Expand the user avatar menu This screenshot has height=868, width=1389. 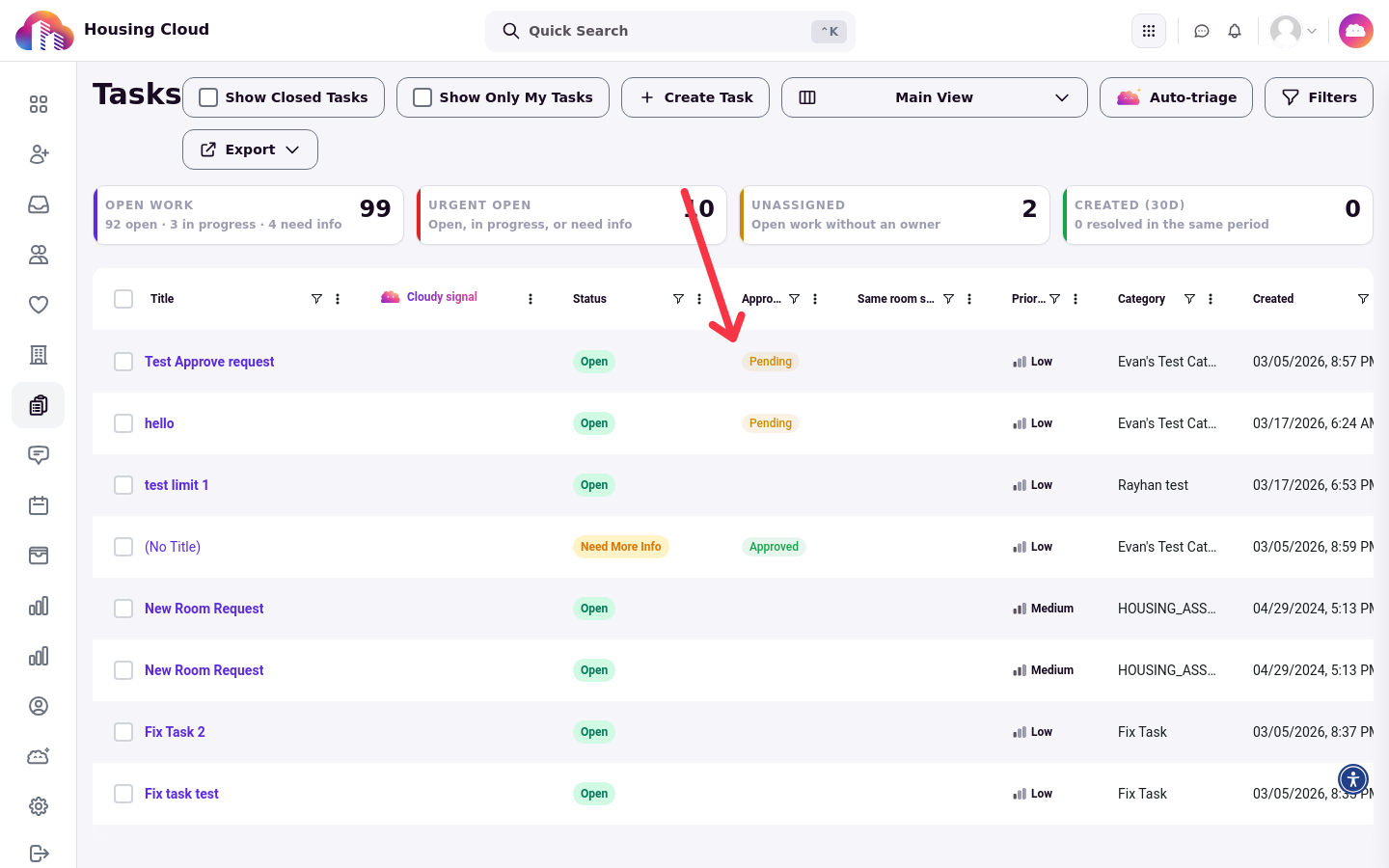point(1294,31)
